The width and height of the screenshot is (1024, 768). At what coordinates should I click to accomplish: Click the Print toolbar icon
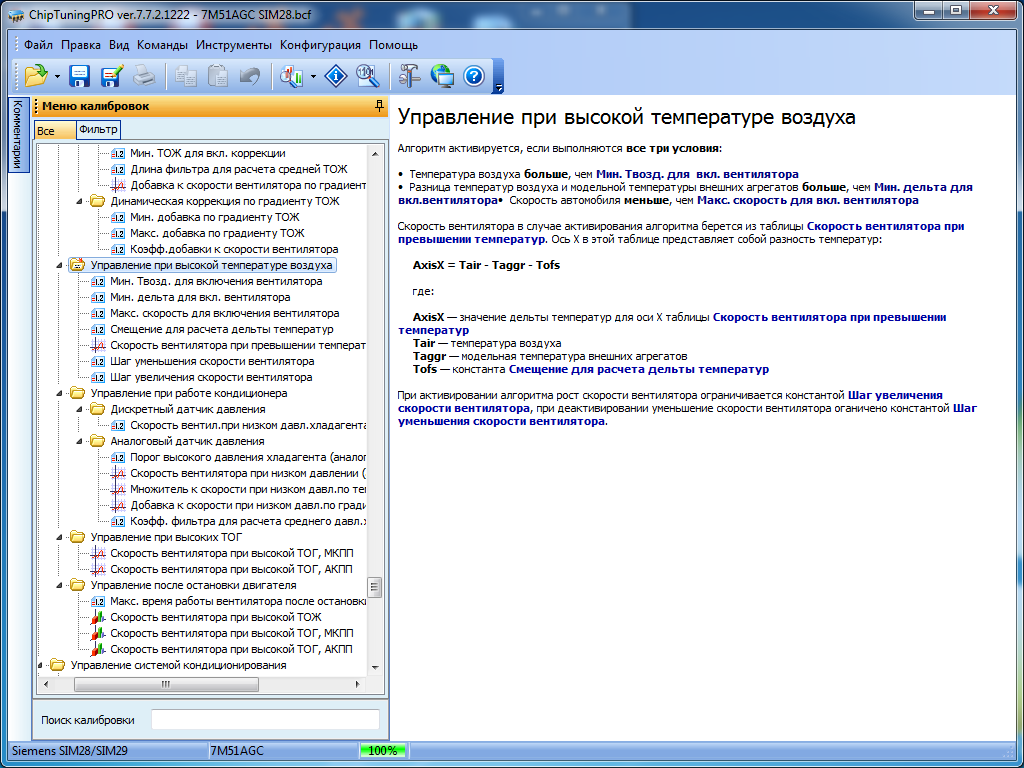[x=144, y=76]
